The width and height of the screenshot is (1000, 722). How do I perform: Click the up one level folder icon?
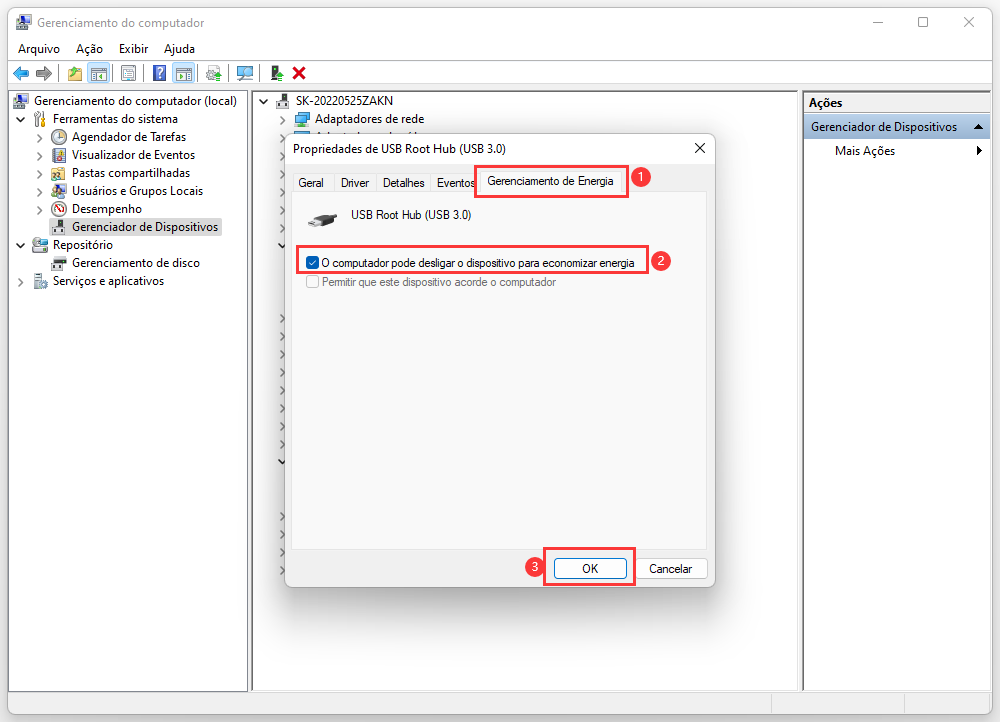(74, 73)
